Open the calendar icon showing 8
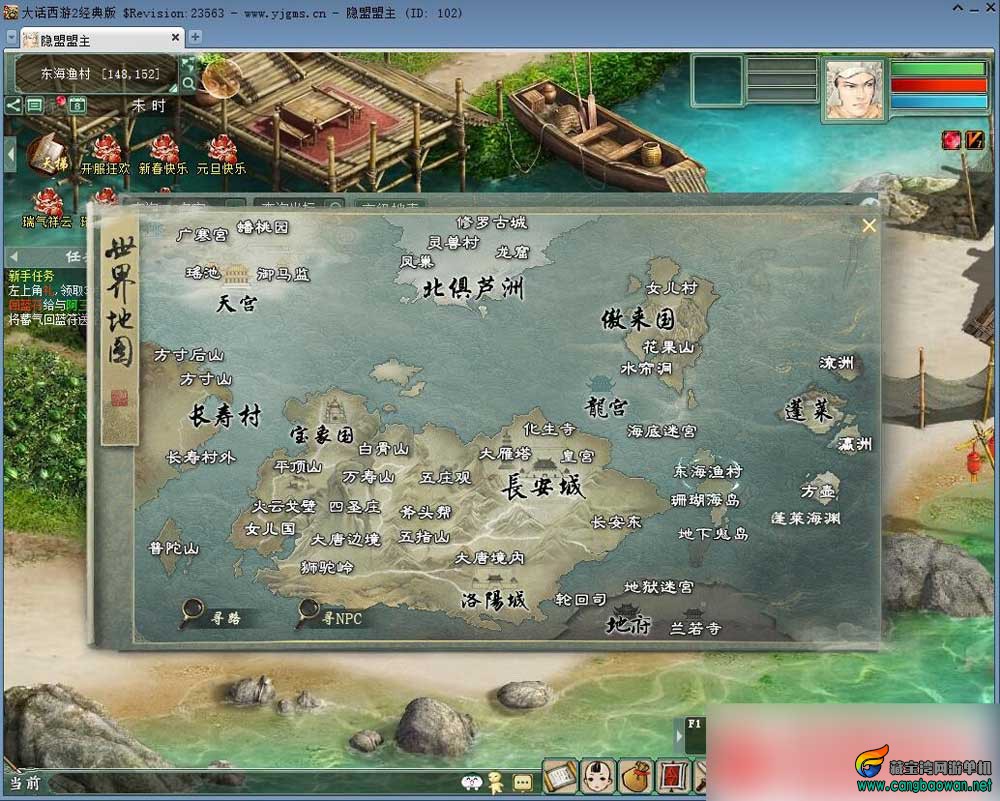The width and height of the screenshot is (1000, 801). (77, 105)
